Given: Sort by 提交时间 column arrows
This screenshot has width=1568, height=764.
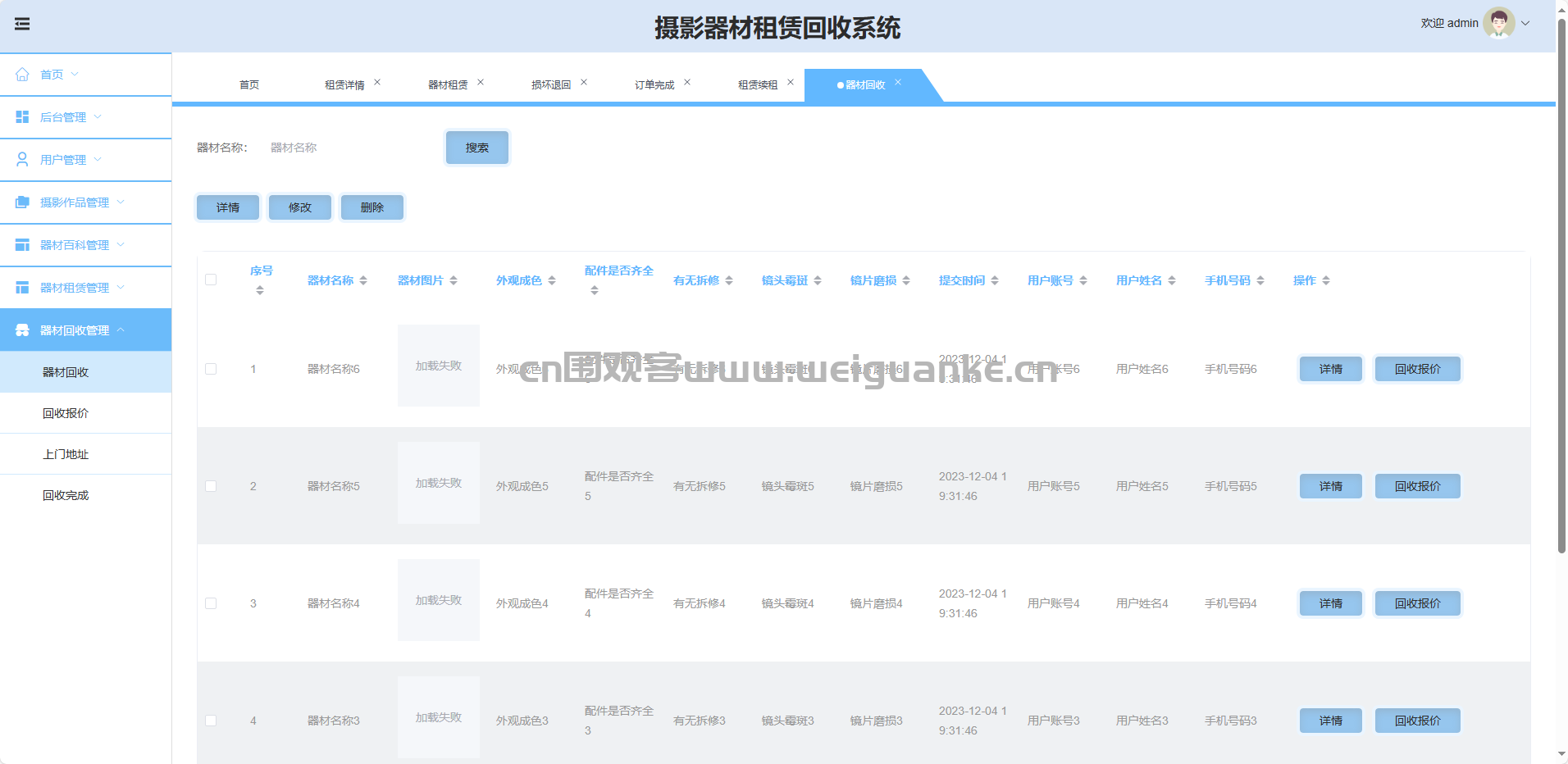Looking at the screenshot, I should tap(995, 280).
